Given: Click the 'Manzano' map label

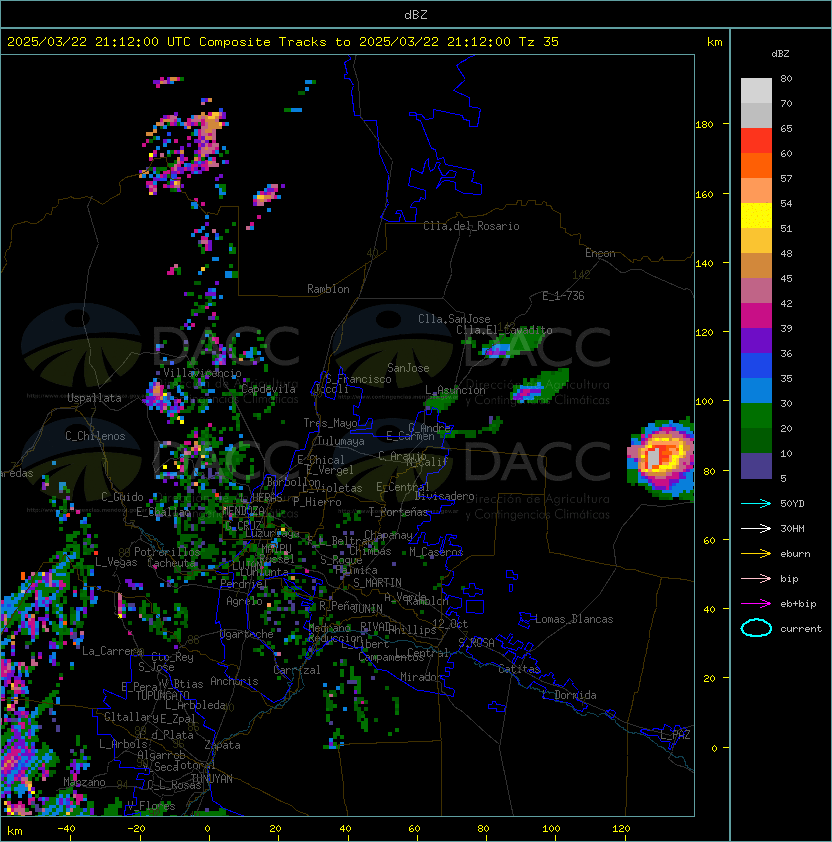Looking at the screenshot, I should [x=84, y=782].
